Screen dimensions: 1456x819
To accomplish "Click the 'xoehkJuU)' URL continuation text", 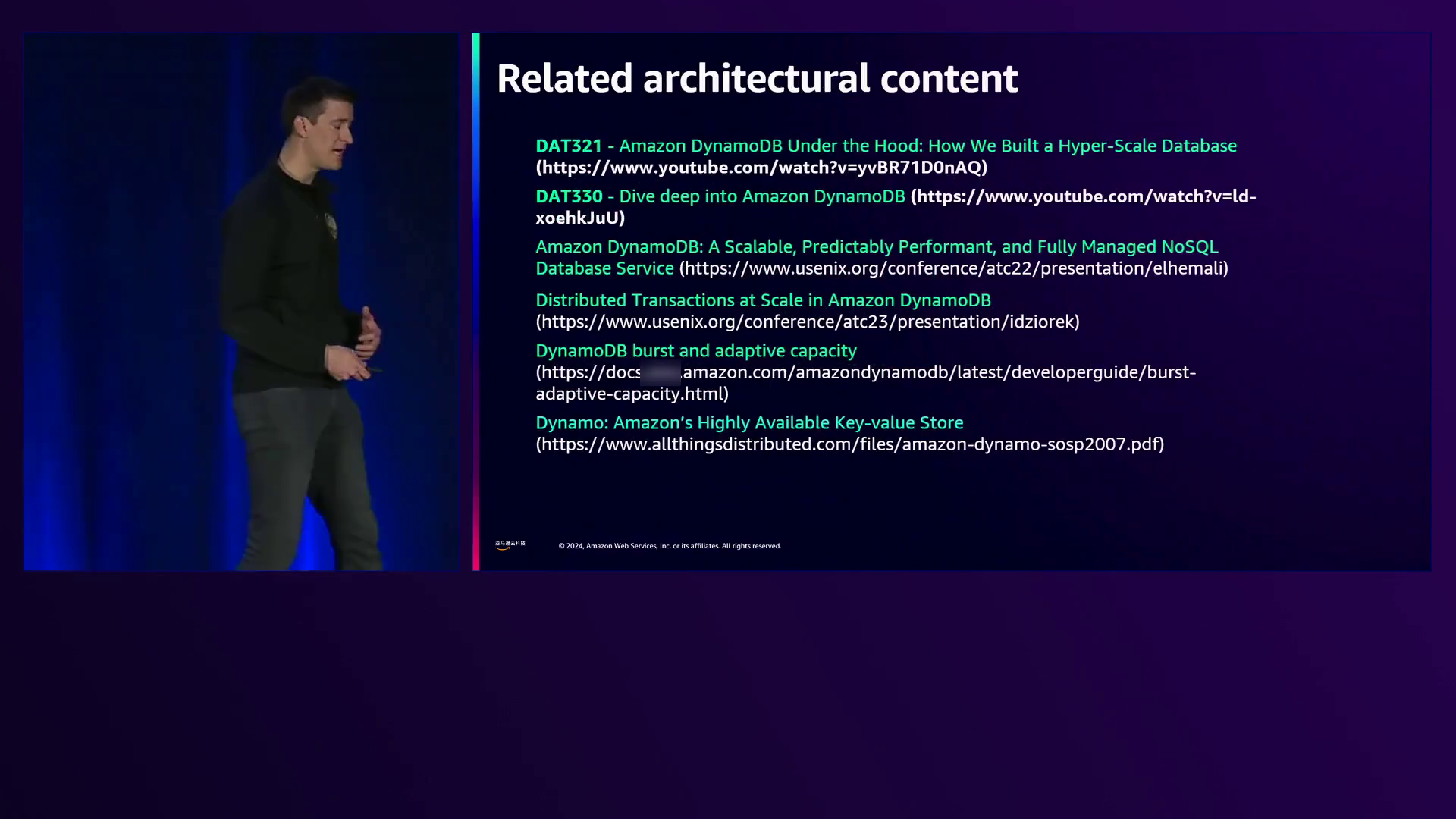I will pos(580,218).
